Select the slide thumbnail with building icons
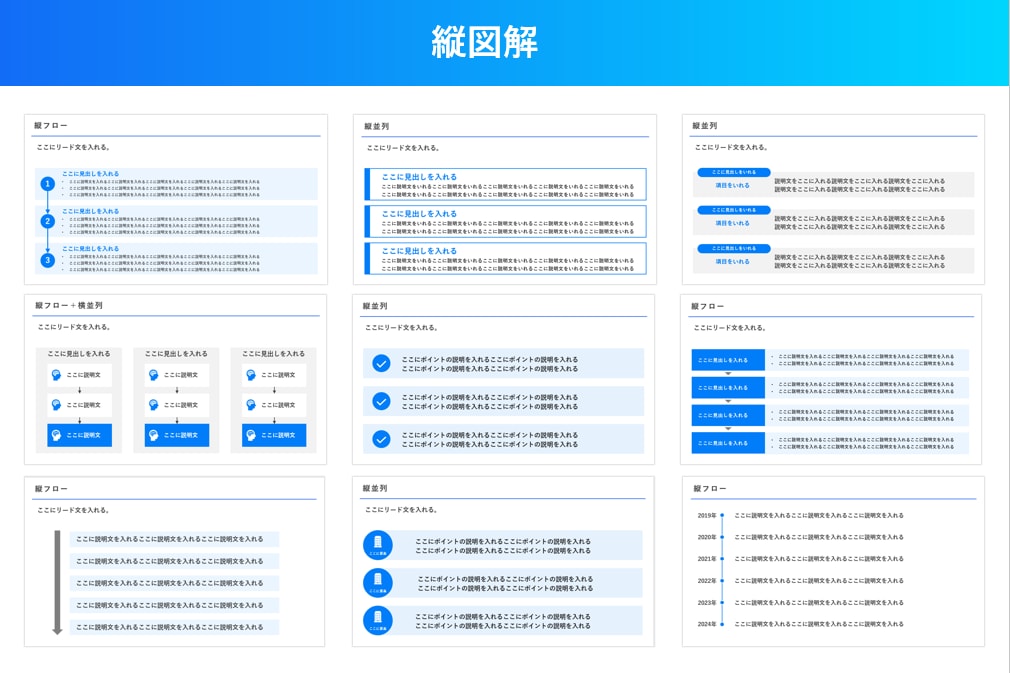1010x673 pixels. [x=504, y=562]
